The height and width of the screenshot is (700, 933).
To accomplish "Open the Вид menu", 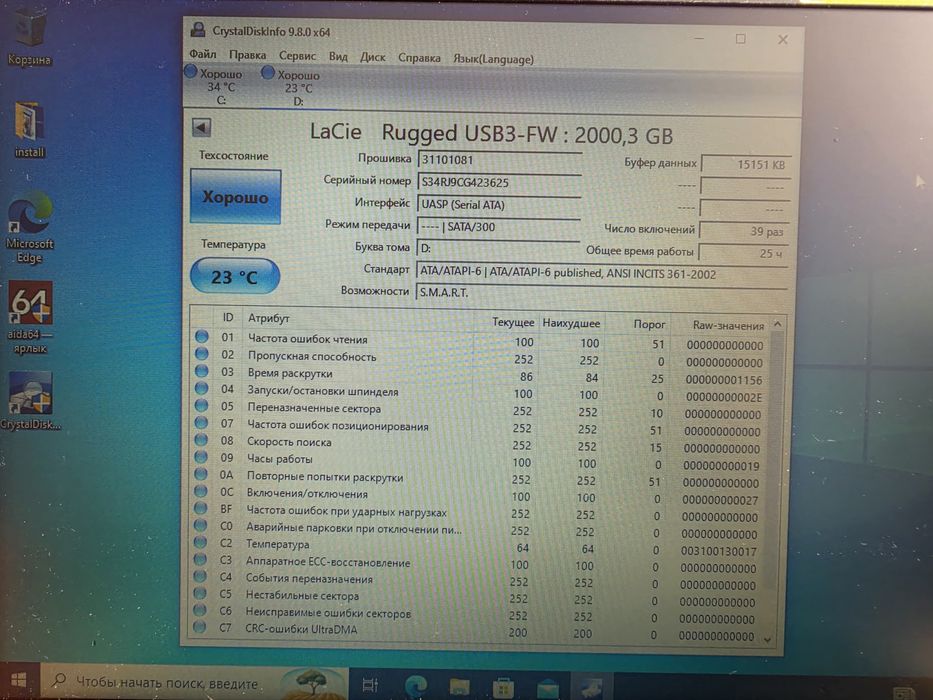I will (x=337, y=57).
